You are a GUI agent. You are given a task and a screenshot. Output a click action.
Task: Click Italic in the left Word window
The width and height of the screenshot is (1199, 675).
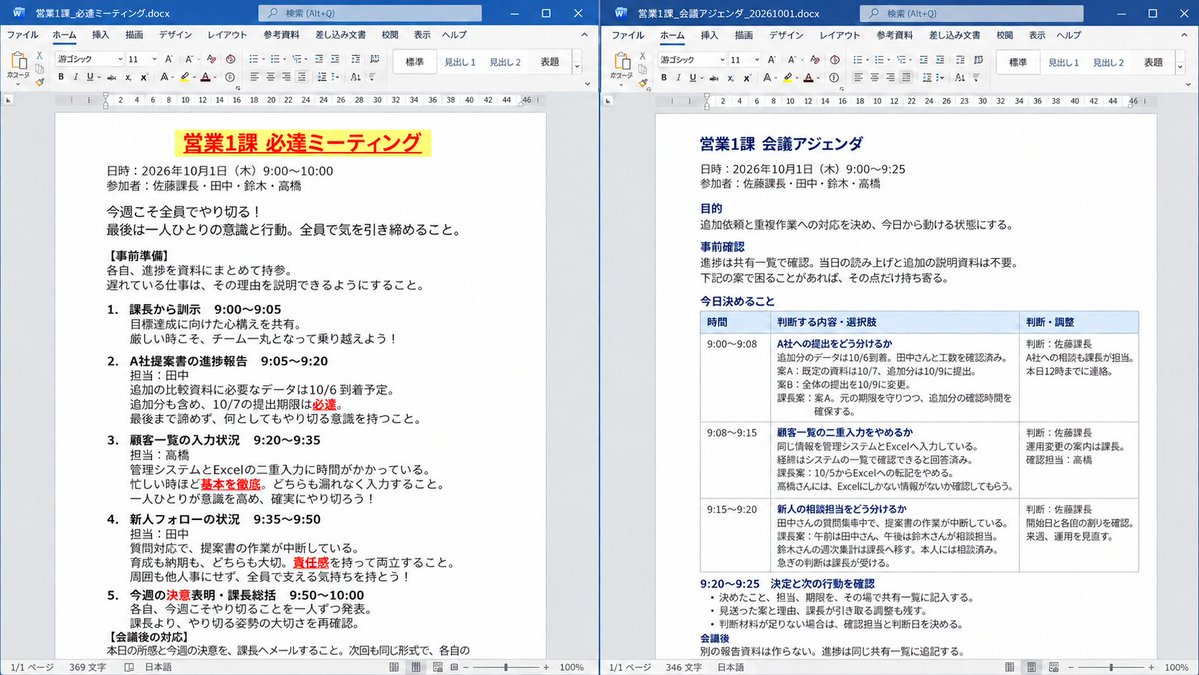[76, 77]
